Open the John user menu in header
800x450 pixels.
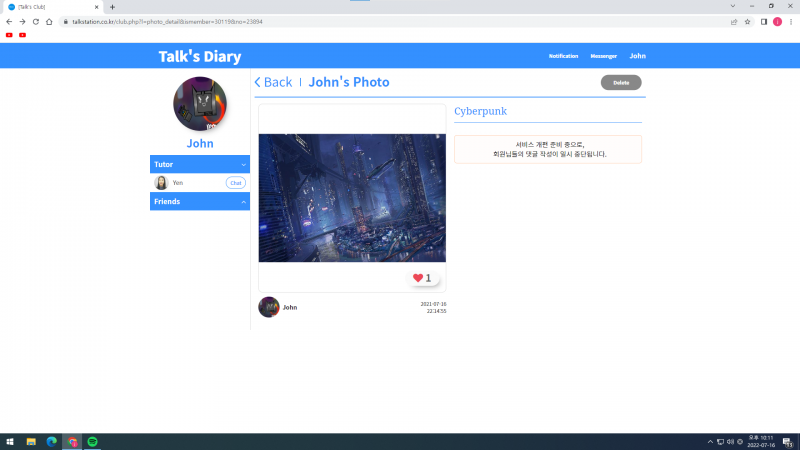pyautogui.click(x=637, y=56)
